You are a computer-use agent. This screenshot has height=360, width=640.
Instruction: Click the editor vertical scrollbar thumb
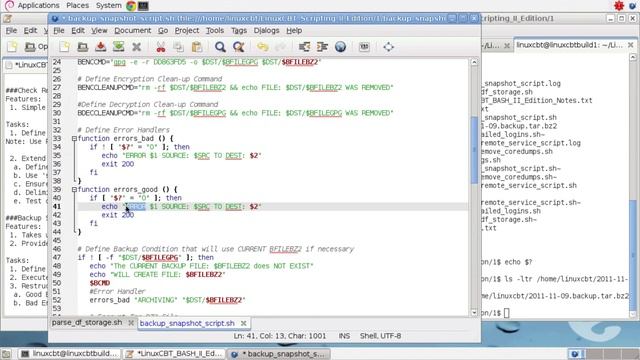pos(474,150)
